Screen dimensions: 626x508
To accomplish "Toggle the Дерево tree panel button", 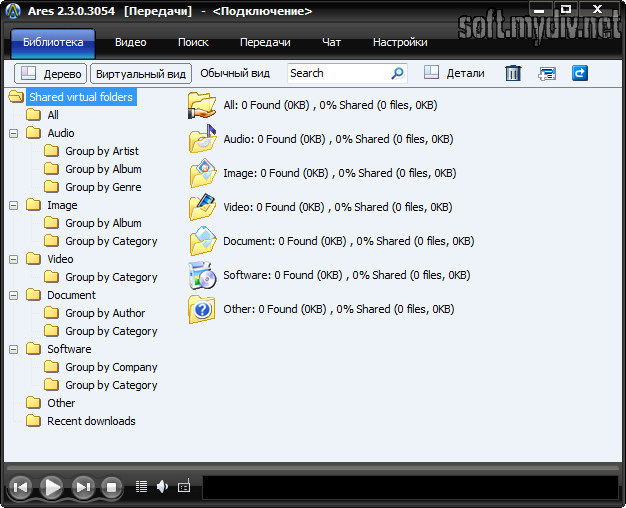I will pos(51,73).
